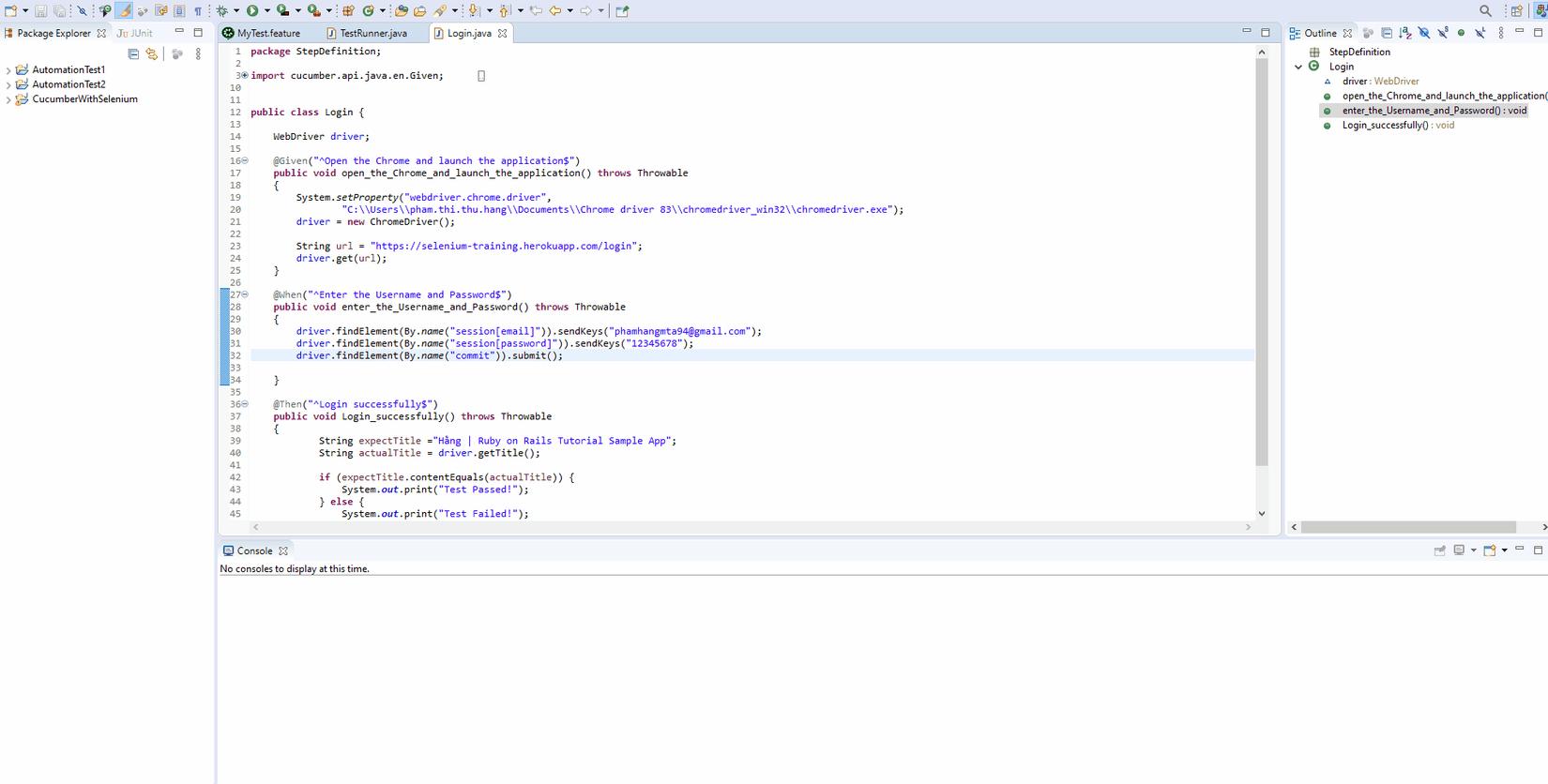The width and height of the screenshot is (1548, 784).
Task: Open the Debug configurations dropdown arrow
Action: pyautogui.click(x=236, y=10)
